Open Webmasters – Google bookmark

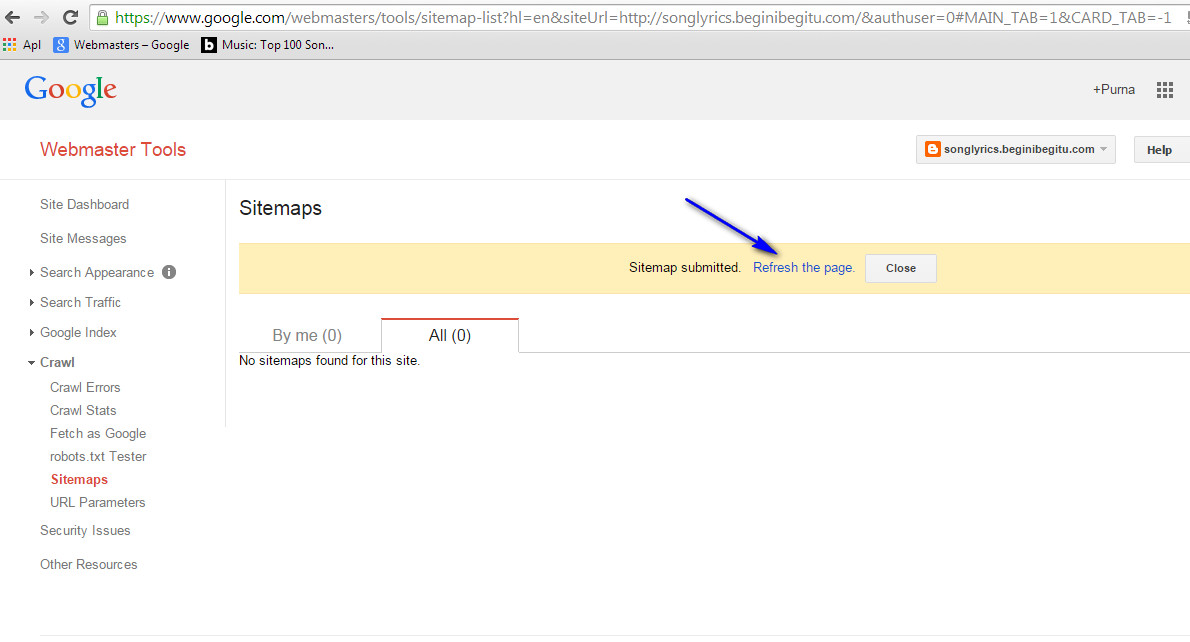coord(121,45)
